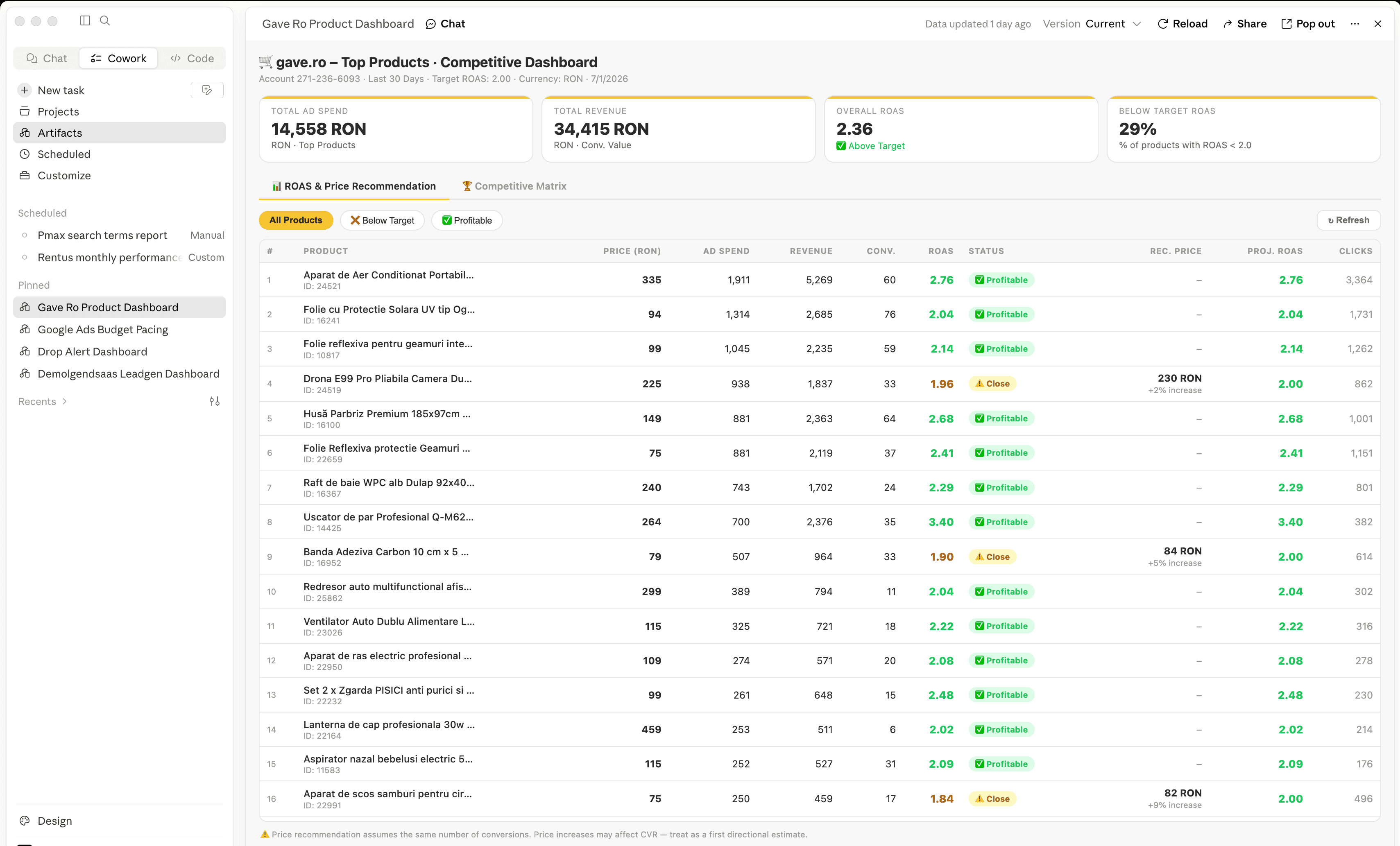Click 82 RON recommended price
Screen dimensions: 1400x846
pos(1183,793)
